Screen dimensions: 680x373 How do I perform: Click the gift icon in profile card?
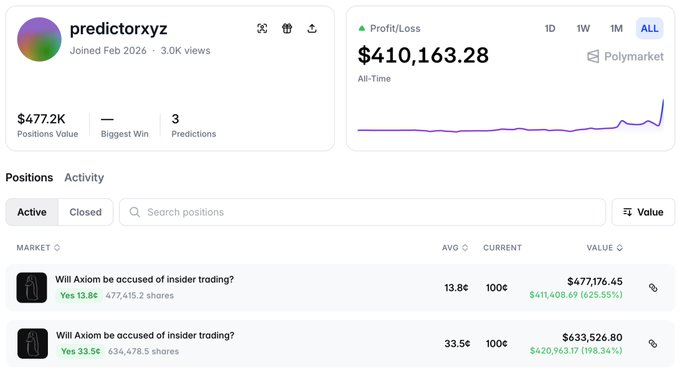pyautogui.click(x=287, y=29)
